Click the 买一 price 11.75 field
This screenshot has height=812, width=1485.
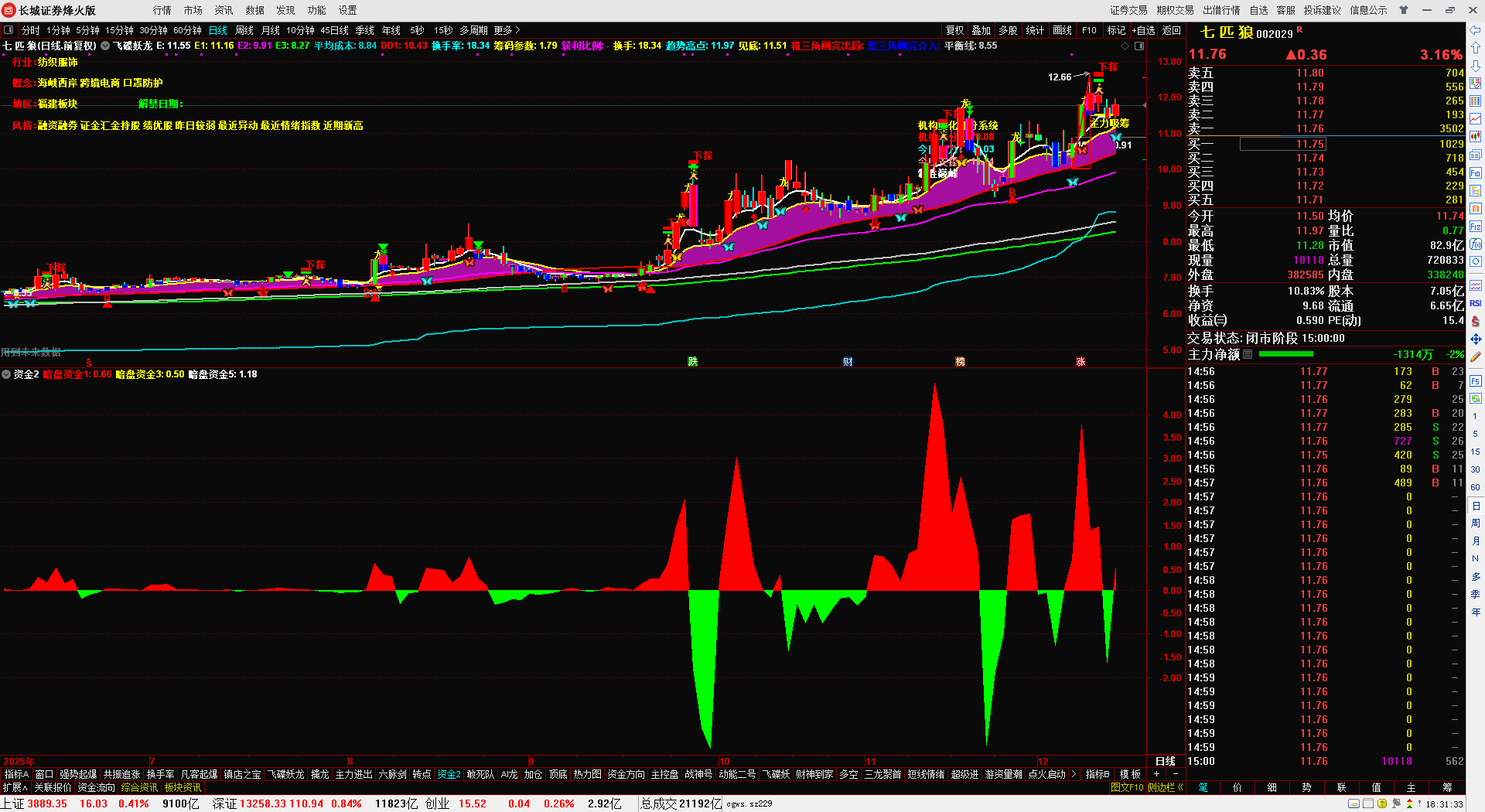click(1283, 144)
